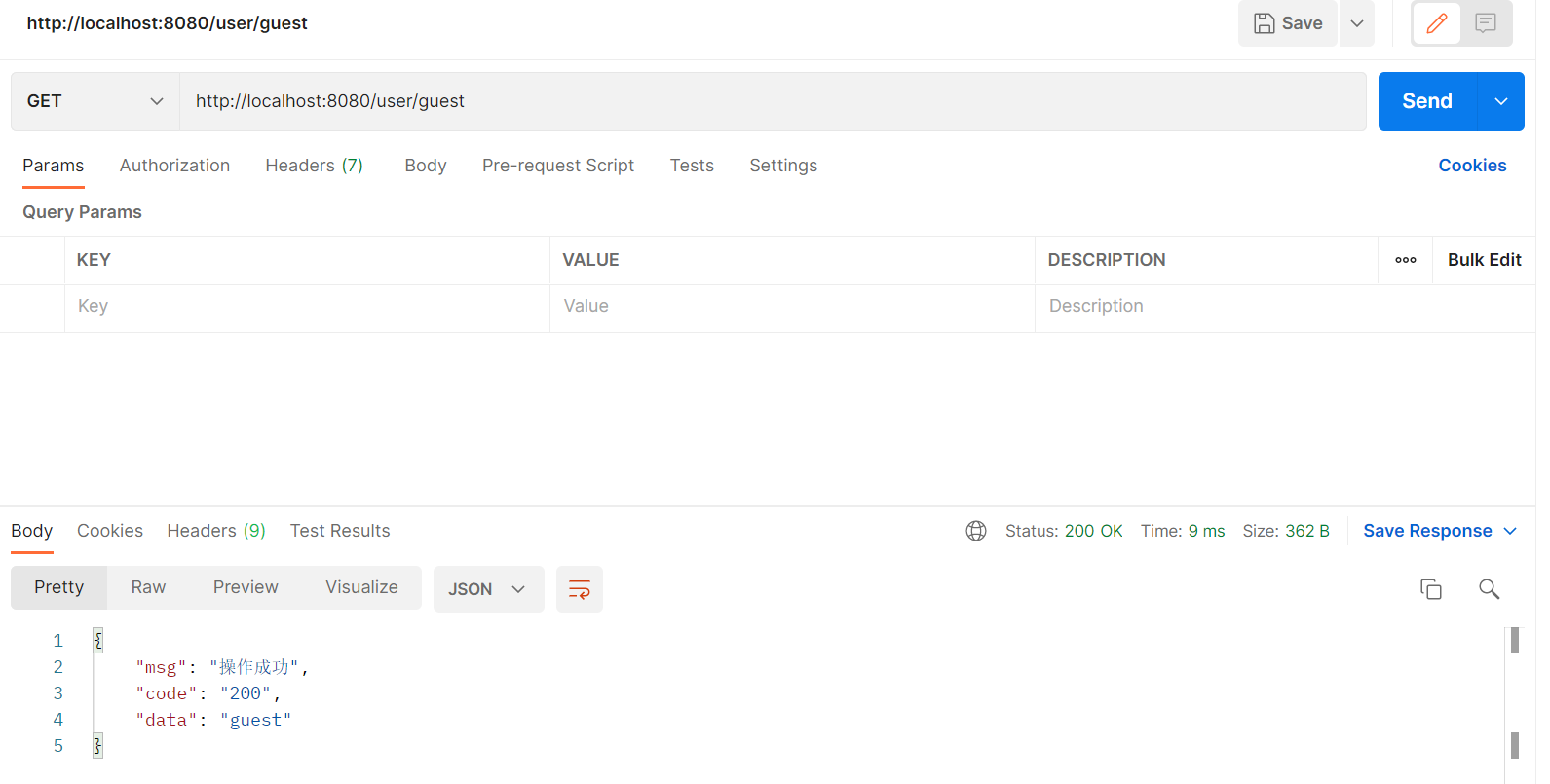Viewport: 1550px width, 784px height.
Task: Click the Status 200 OK text
Action: [x=1064, y=531]
